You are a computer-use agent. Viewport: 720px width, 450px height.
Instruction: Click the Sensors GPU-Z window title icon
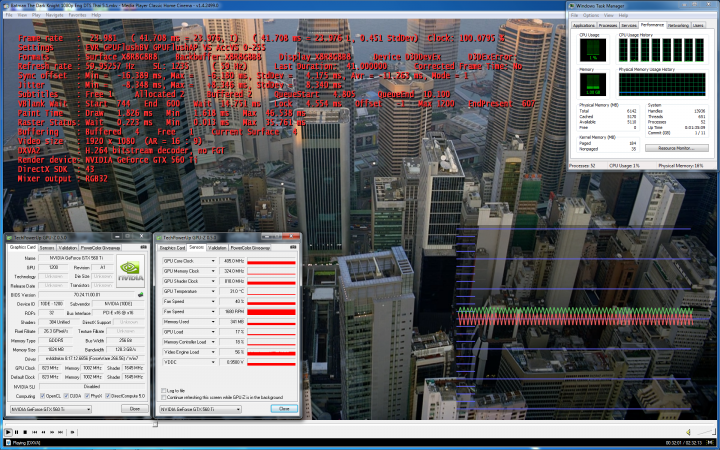[159, 238]
